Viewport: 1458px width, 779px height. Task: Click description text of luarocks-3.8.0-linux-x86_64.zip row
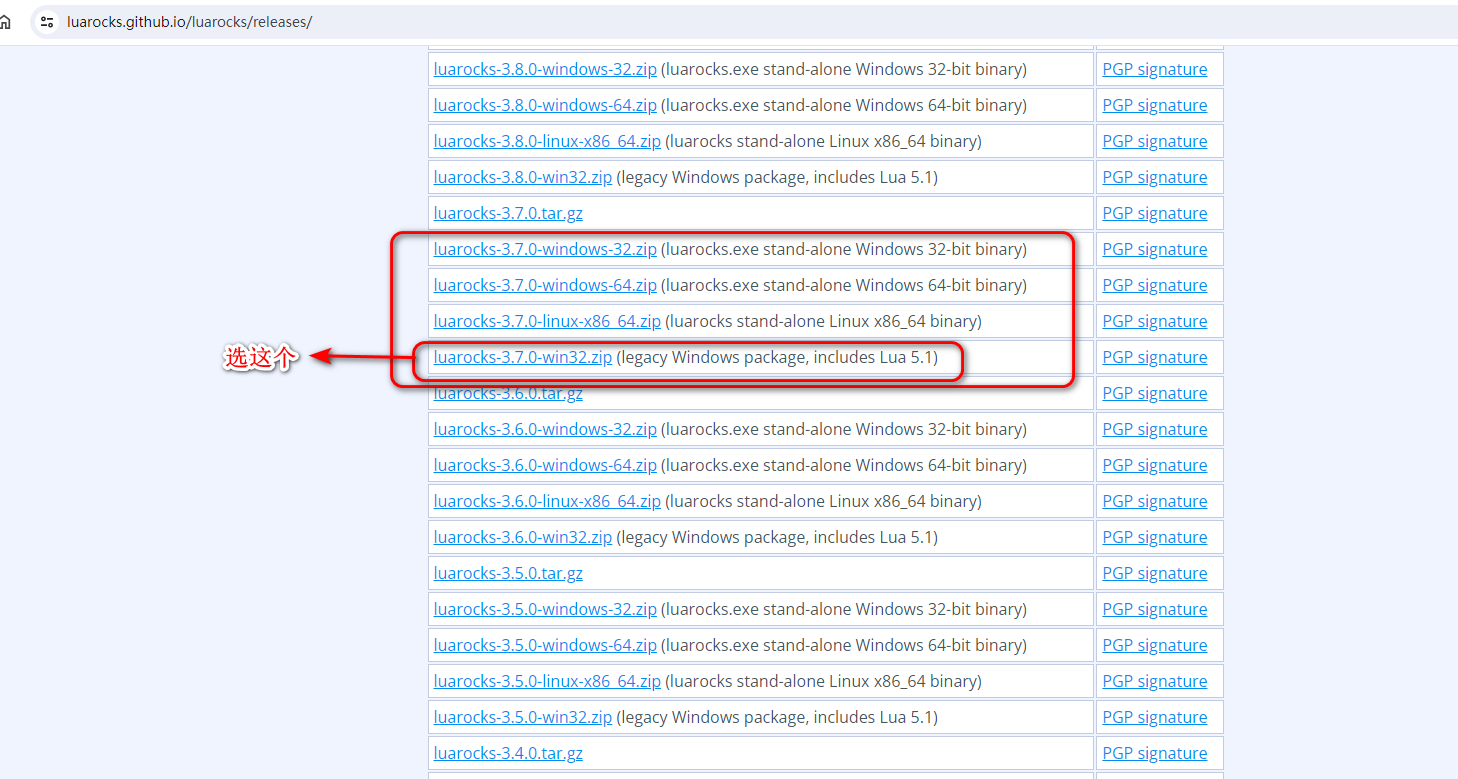(823, 141)
